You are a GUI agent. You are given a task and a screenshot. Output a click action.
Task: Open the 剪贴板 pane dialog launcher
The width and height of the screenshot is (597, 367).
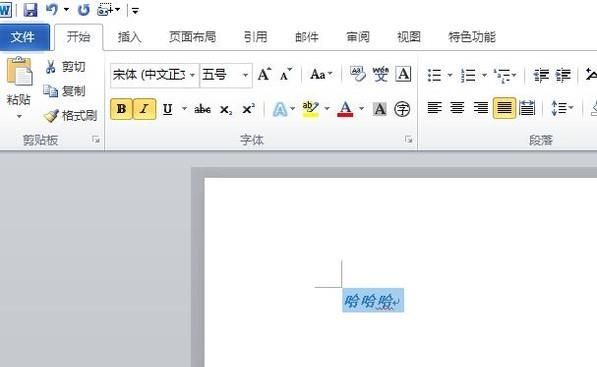96,140
